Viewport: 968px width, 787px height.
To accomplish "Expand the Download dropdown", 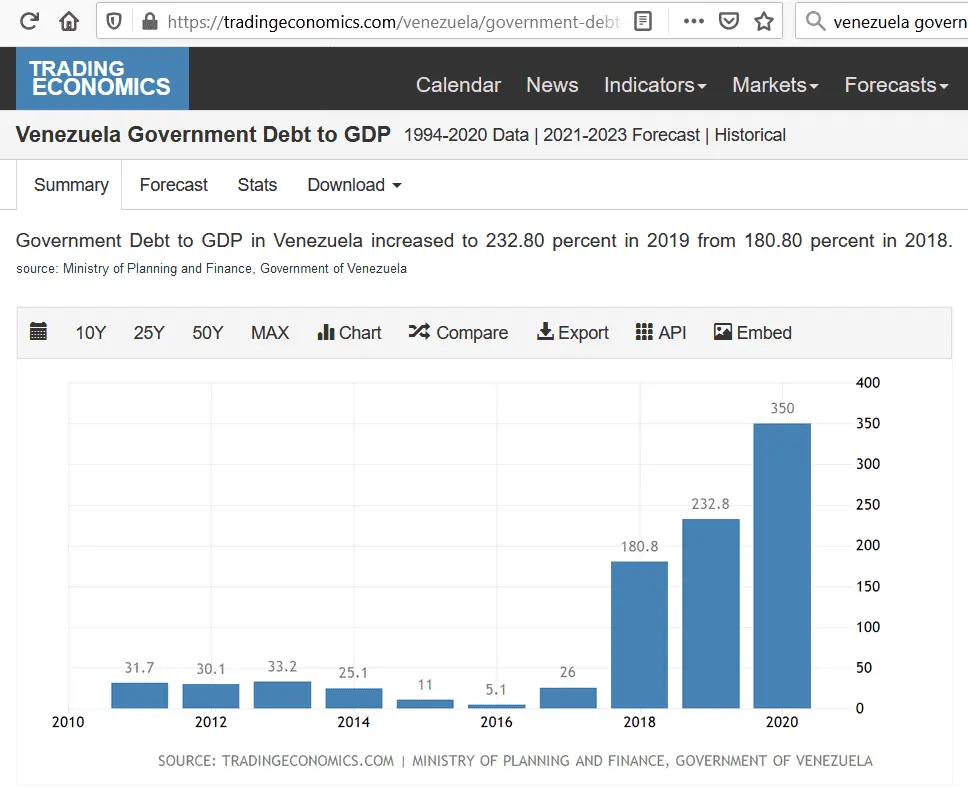I will pyautogui.click(x=354, y=185).
